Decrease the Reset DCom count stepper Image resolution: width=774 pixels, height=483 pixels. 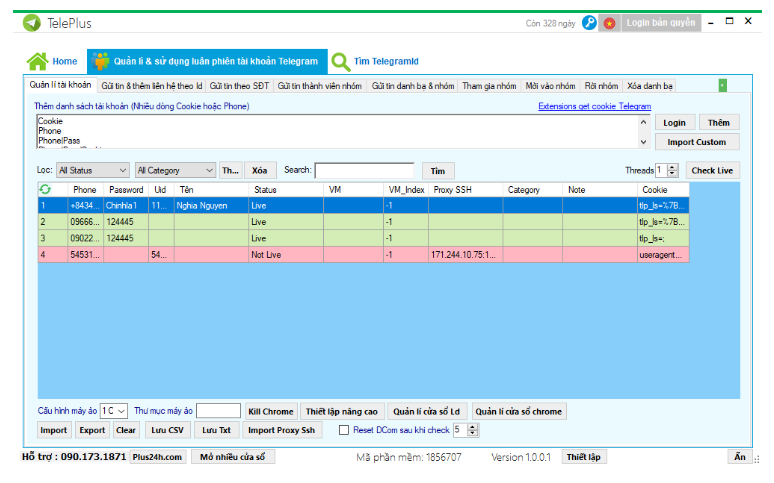coord(473,434)
